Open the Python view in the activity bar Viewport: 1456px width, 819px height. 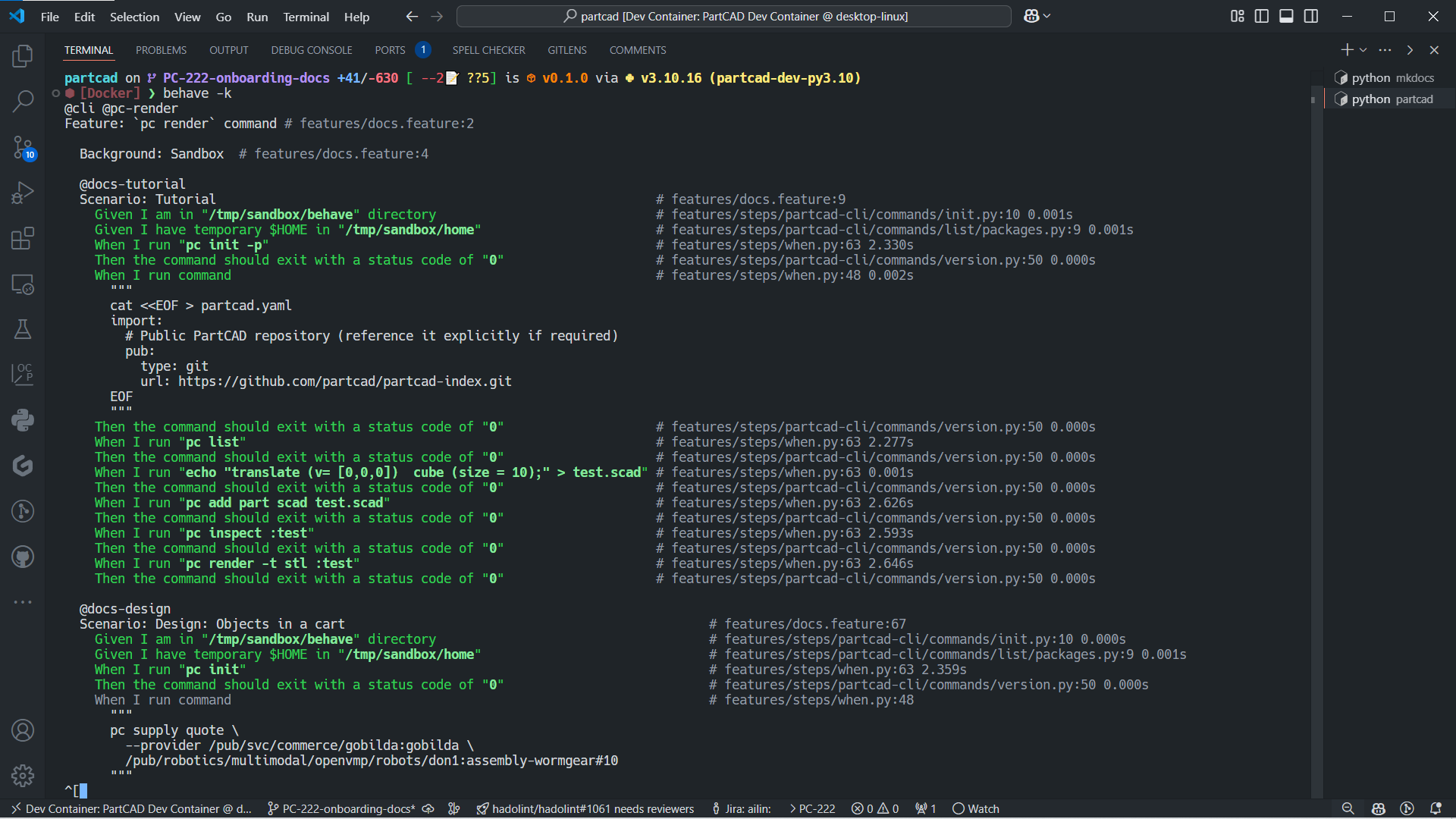pos(23,420)
